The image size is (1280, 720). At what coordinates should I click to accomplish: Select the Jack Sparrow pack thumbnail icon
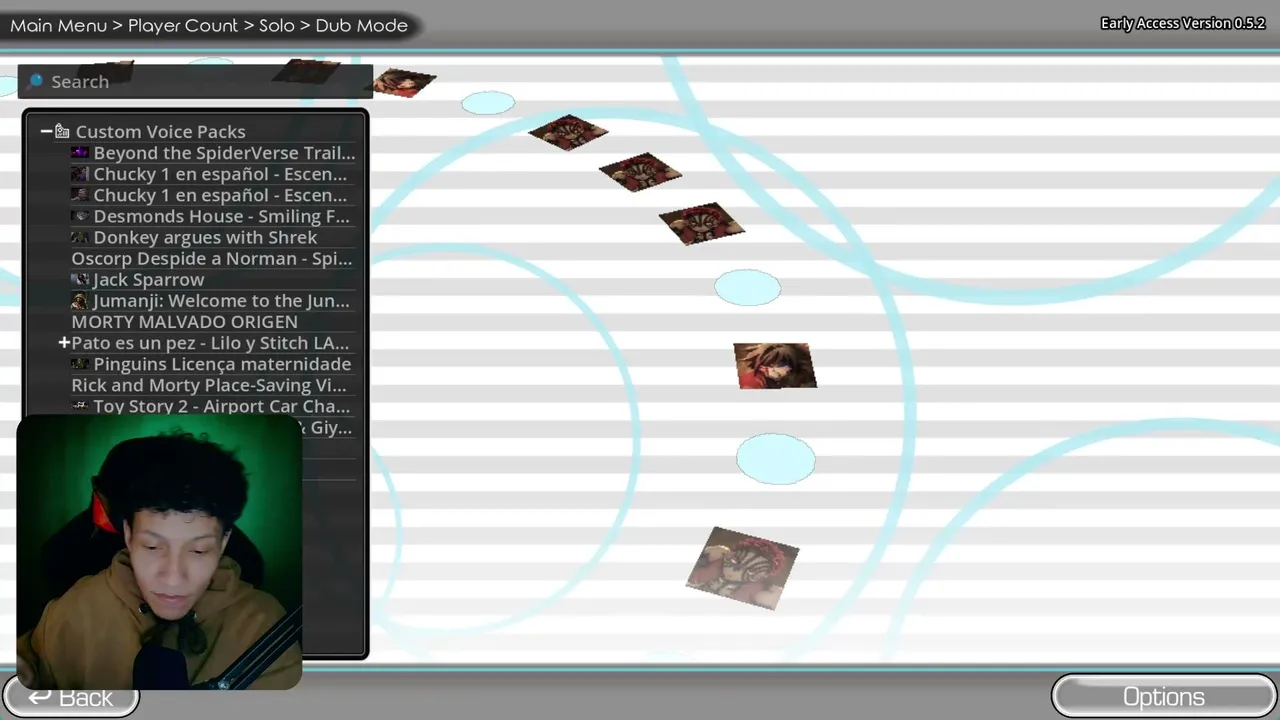pos(80,280)
